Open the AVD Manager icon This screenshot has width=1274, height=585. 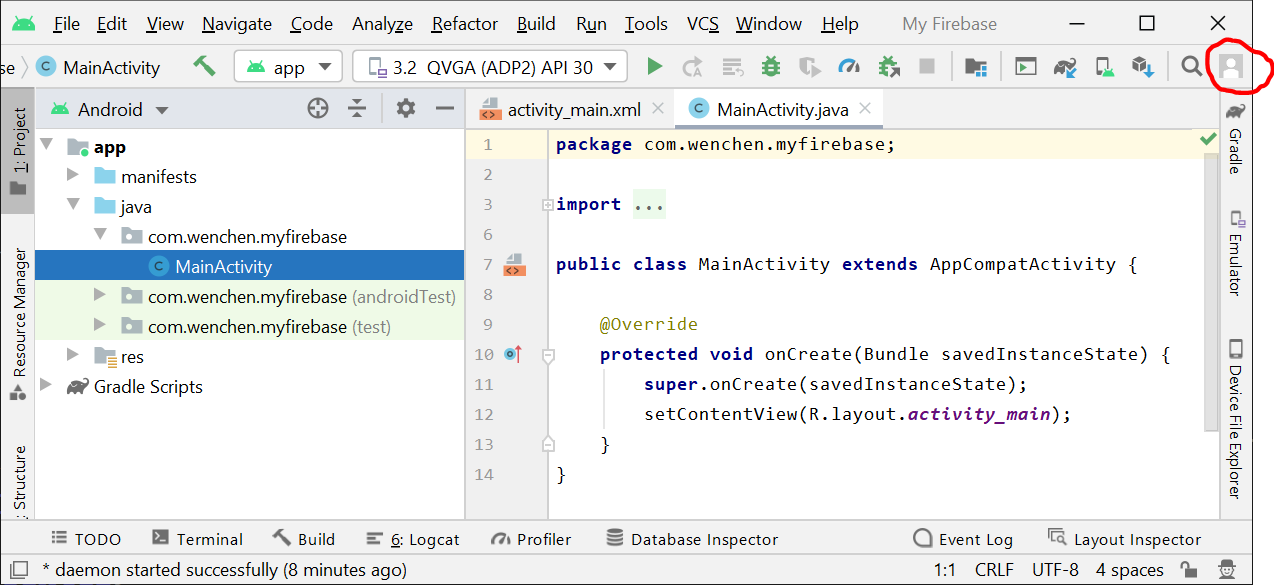(x=1104, y=67)
